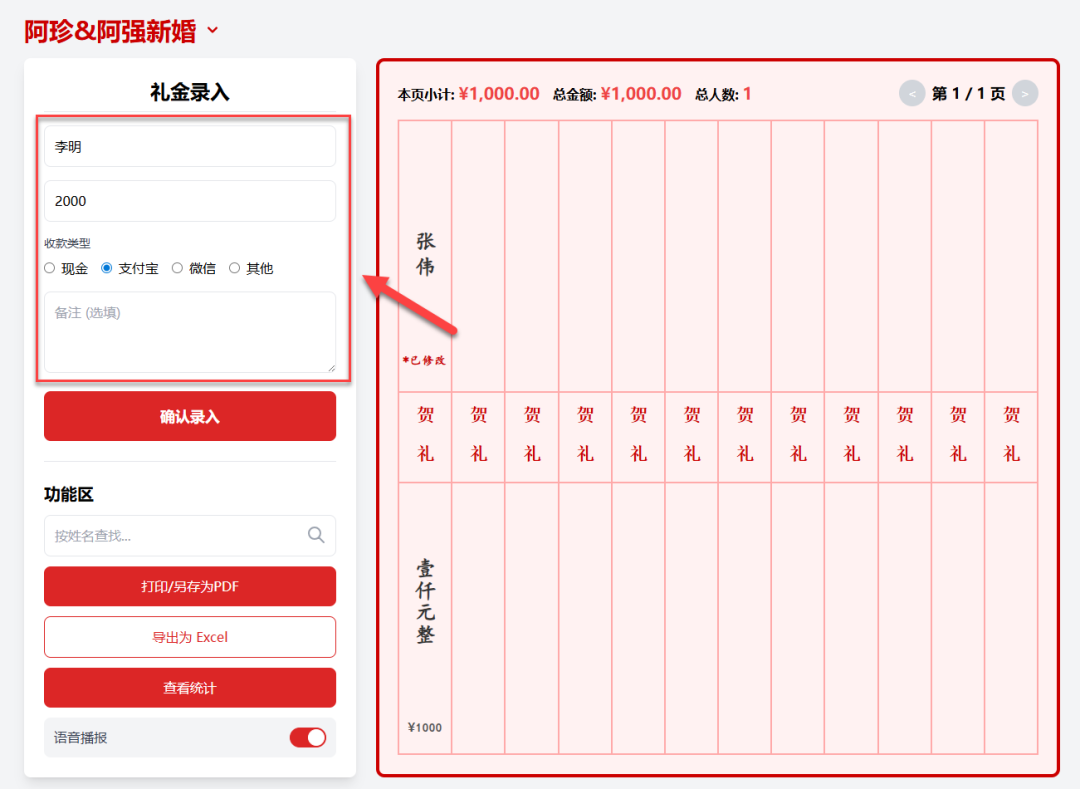The height and width of the screenshot is (789, 1080).
Task: Select the 支付宝 payment type
Action: tap(108, 267)
